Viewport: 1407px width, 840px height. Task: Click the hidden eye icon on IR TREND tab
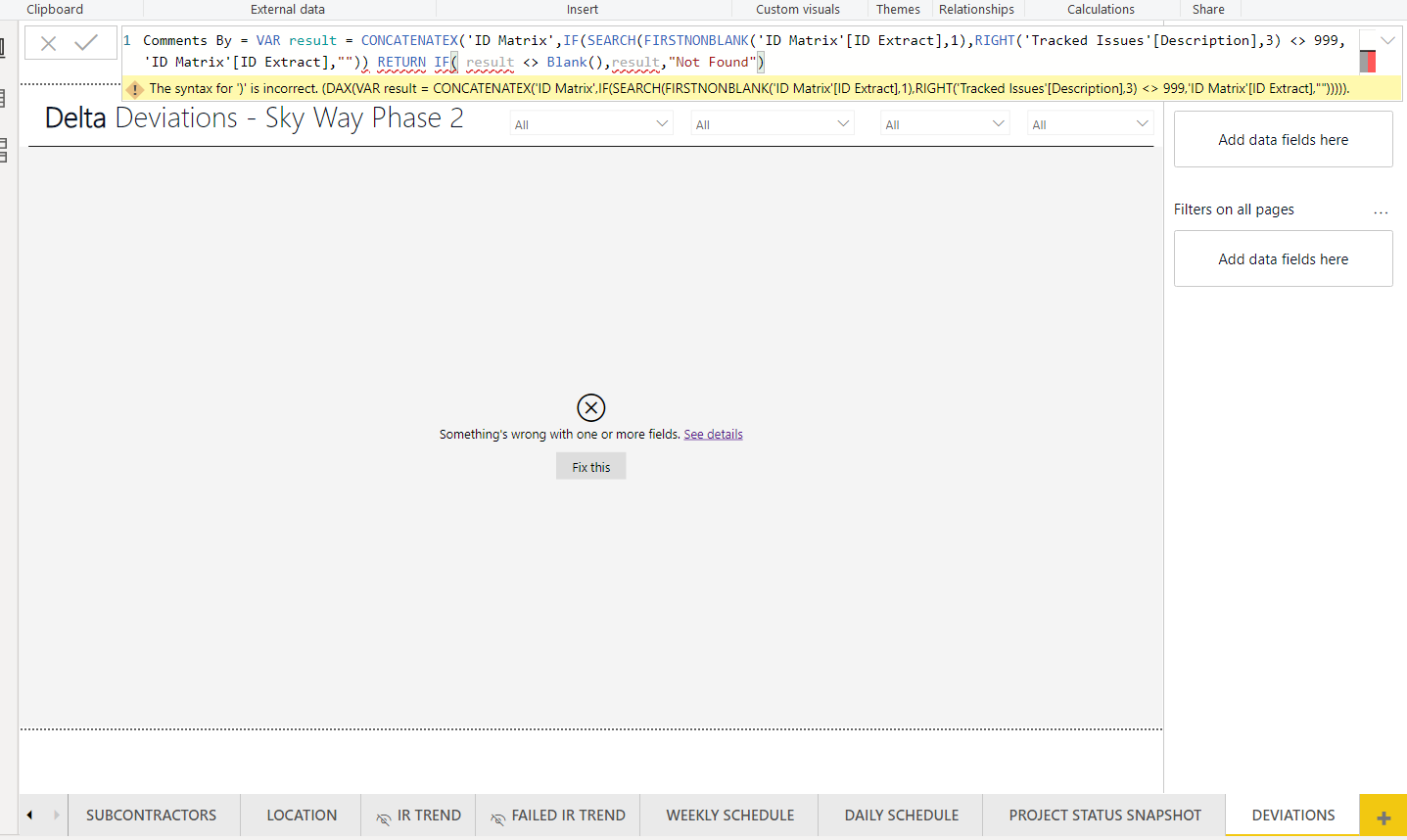(x=384, y=818)
